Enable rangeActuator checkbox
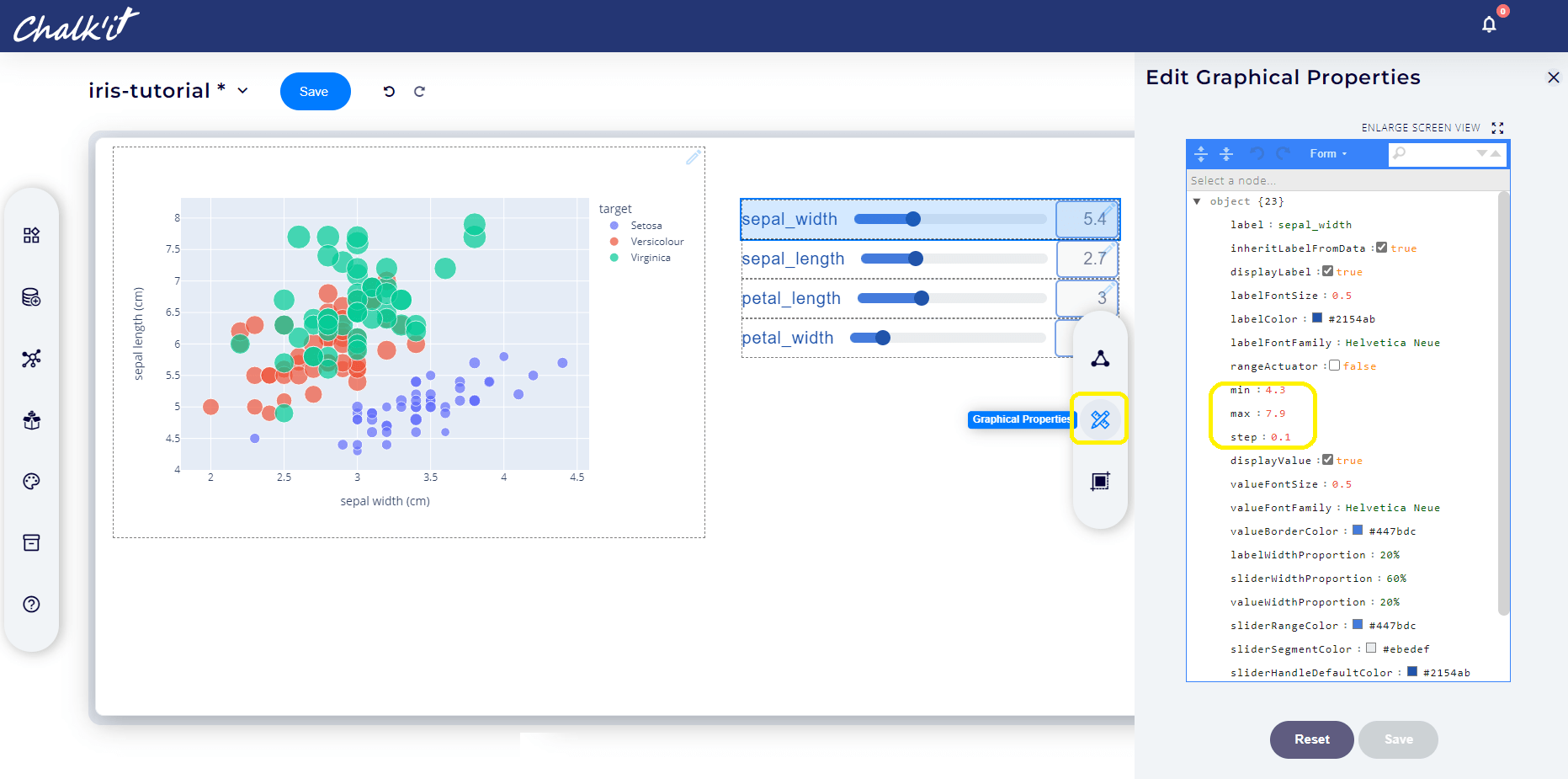The image size is (1568, 779). click(1334, 365)
